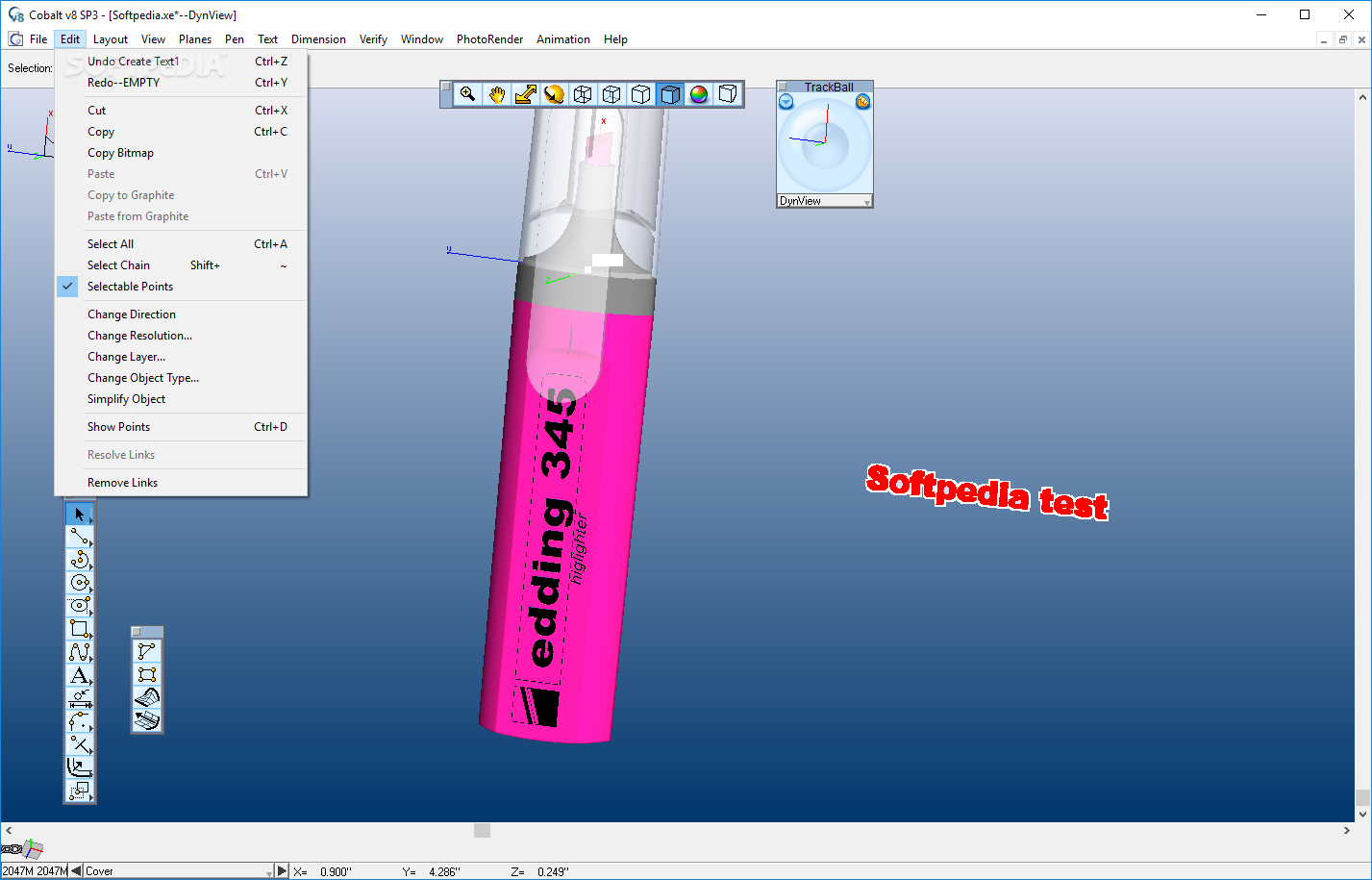Open the rainbow sphere render options

coord(698,94)
